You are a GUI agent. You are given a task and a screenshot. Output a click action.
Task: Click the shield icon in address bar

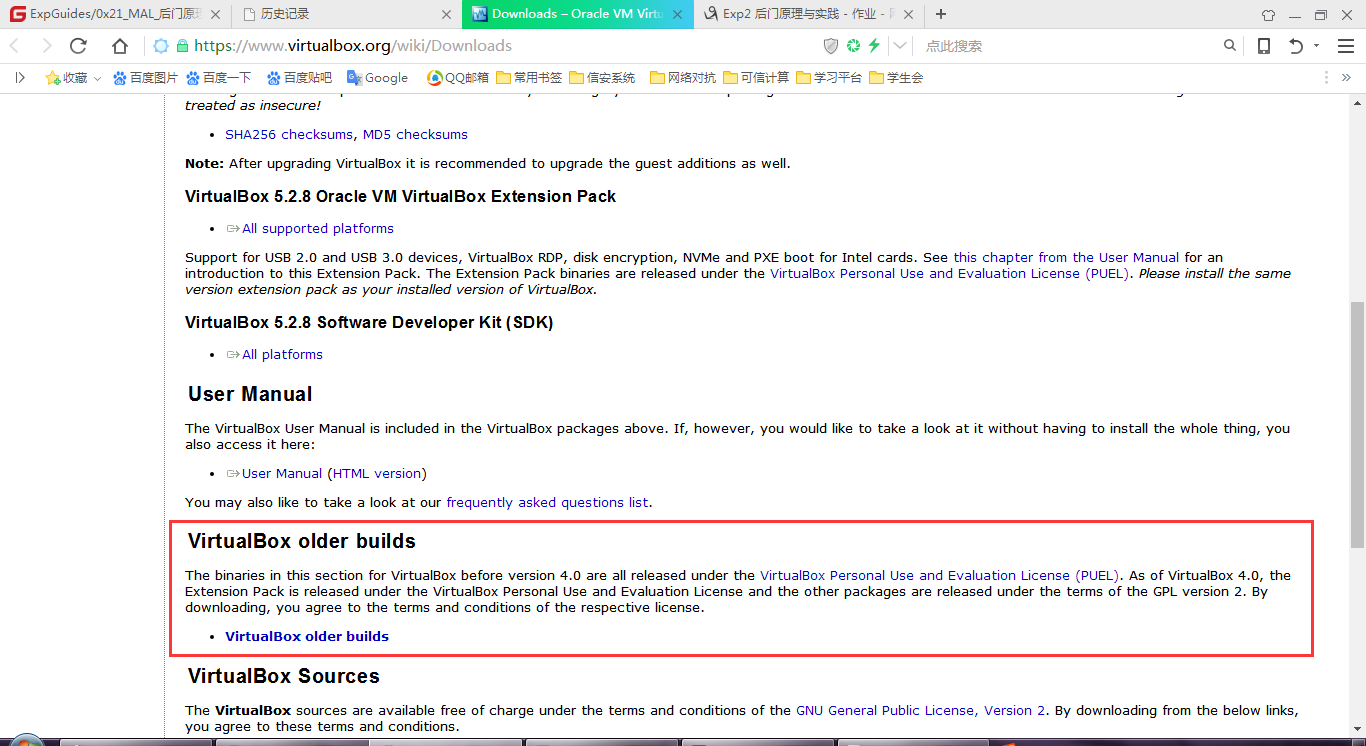[x=831, y=46]
